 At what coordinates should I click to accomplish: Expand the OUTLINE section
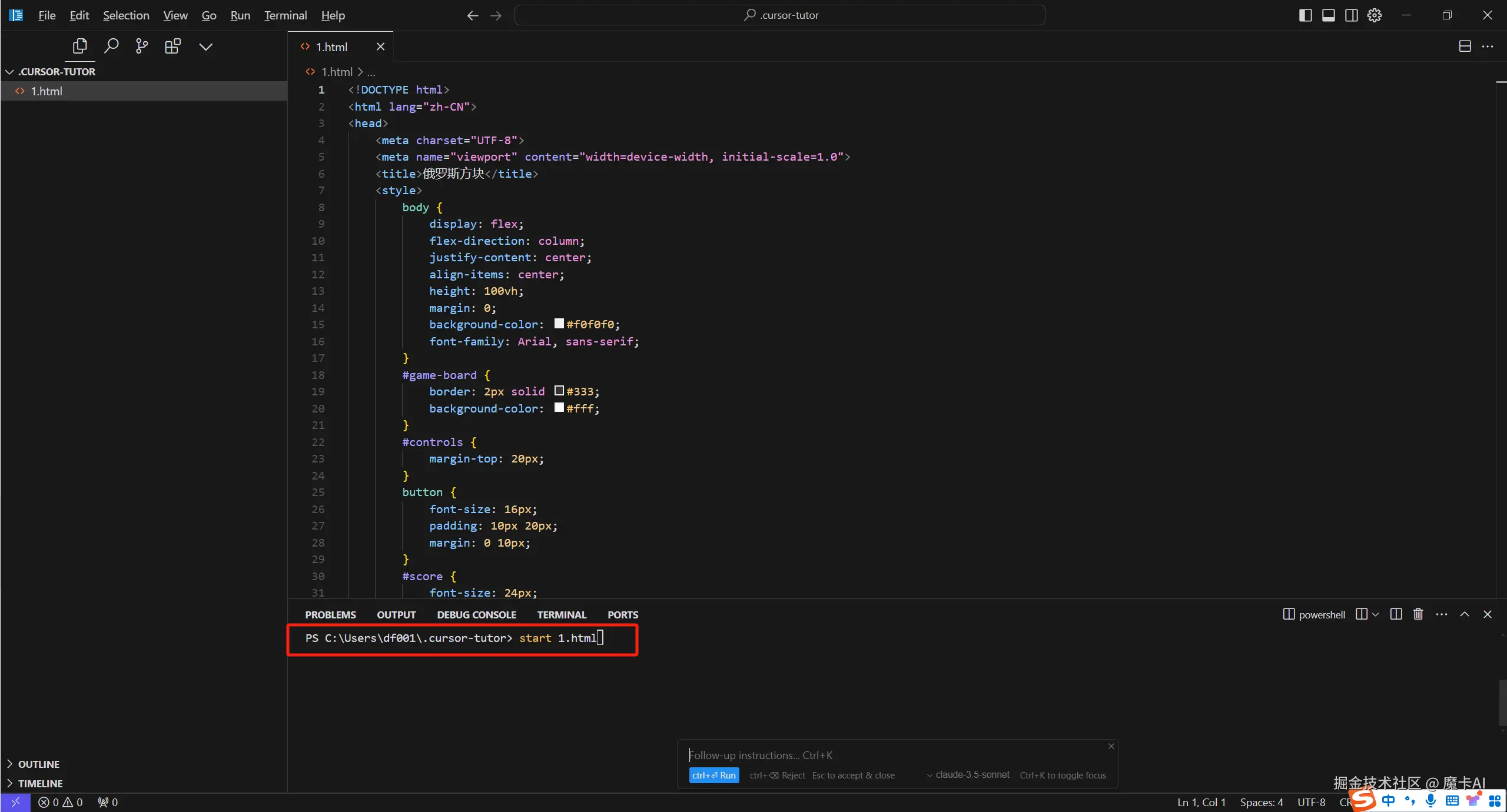[39, 764]
